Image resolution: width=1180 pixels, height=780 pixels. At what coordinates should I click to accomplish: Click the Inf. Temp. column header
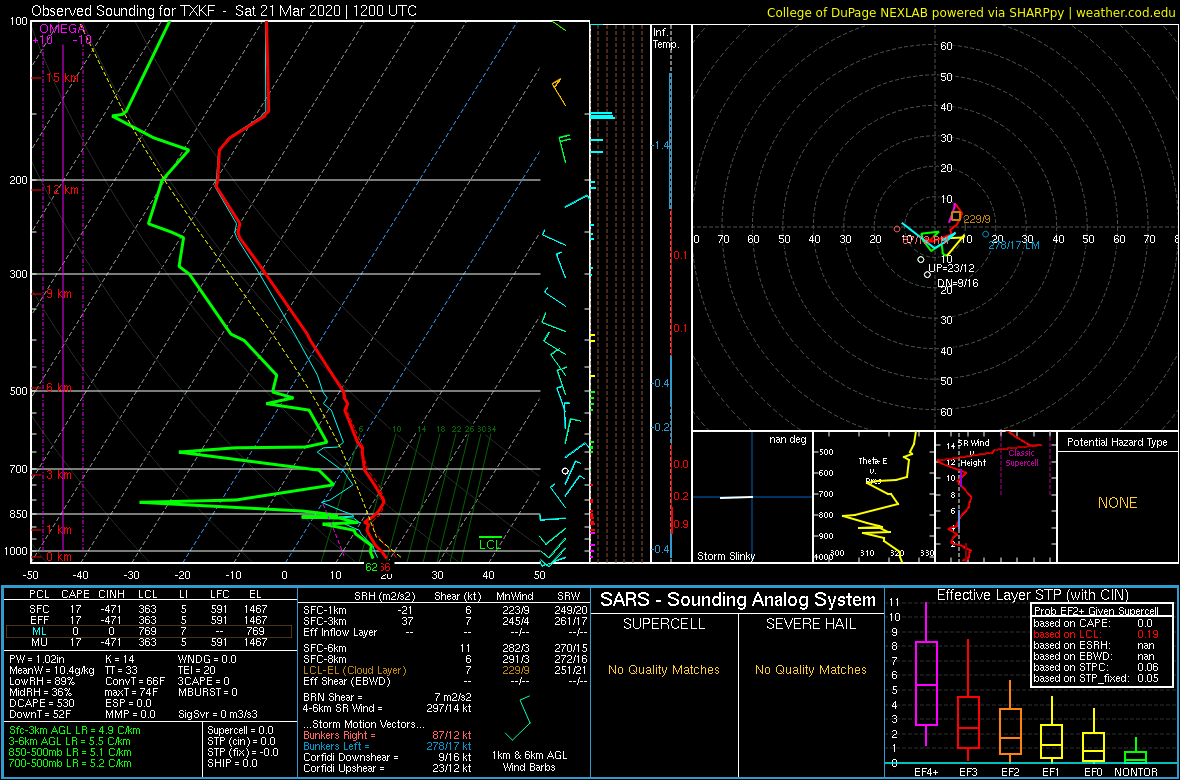click(667, 38)
